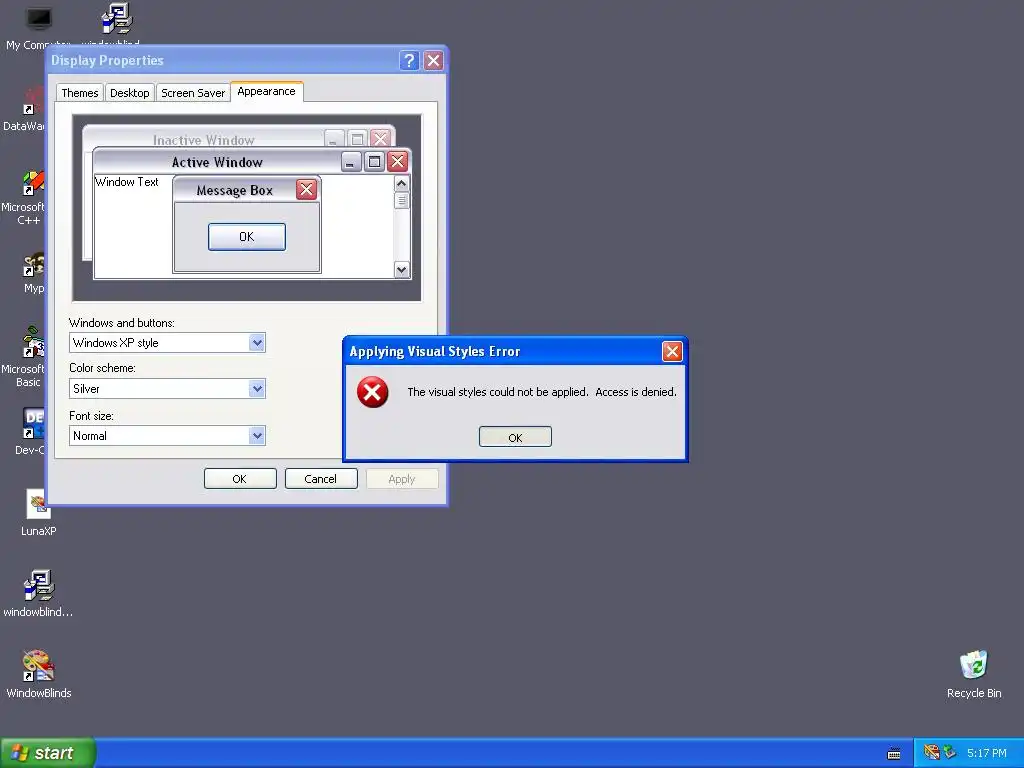Click the preview Message Box close icon
Image resolution: width=1024 pixels, height=768 pixels.
[x=306, y=189]
